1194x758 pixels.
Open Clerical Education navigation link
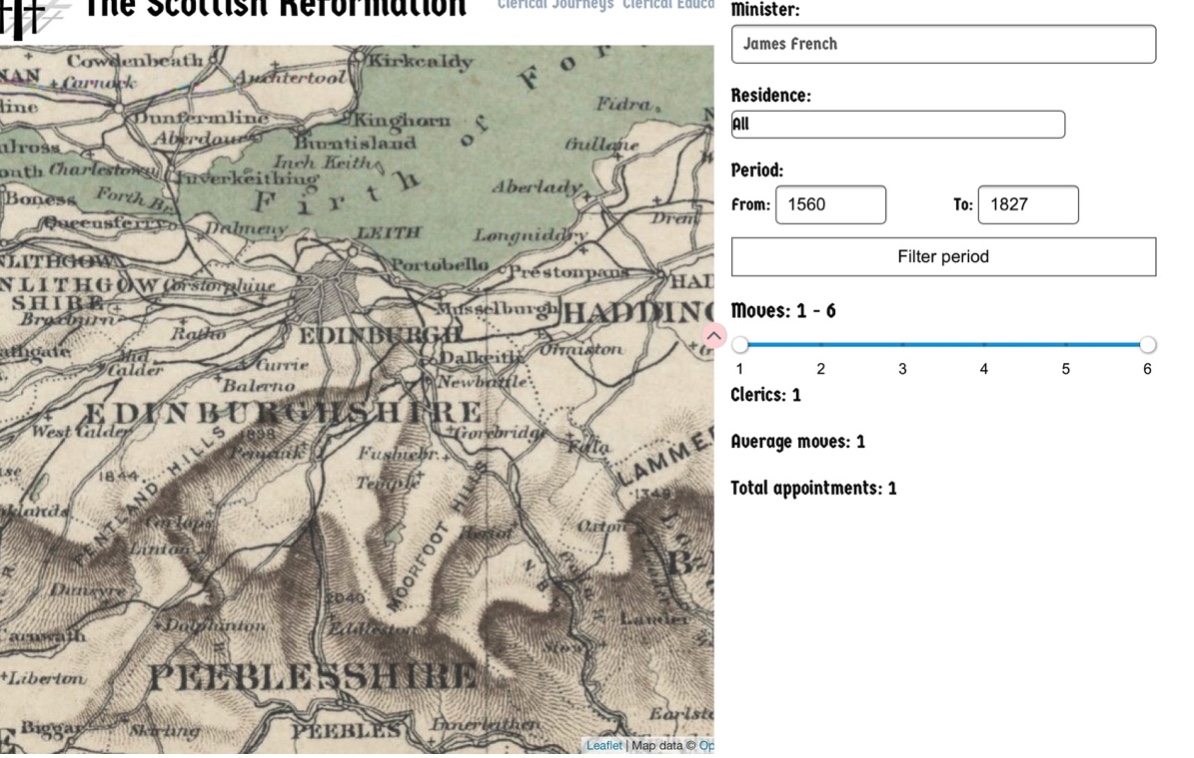669,5
